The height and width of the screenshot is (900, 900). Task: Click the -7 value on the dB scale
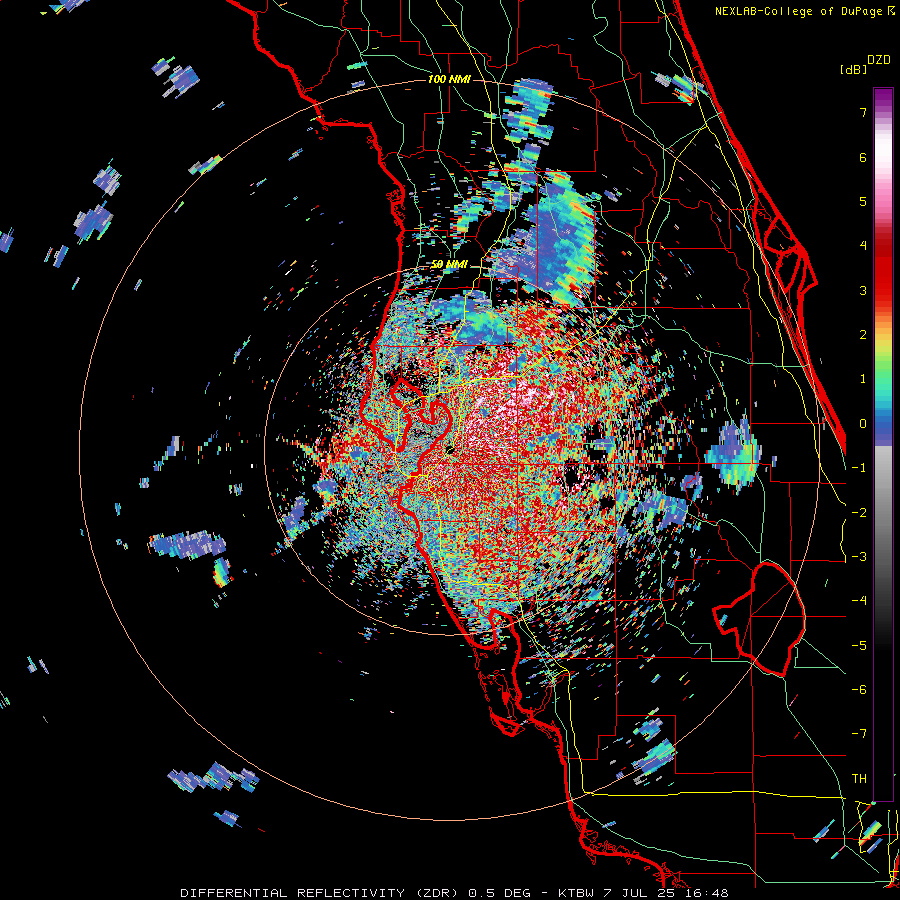click(859, 734)
